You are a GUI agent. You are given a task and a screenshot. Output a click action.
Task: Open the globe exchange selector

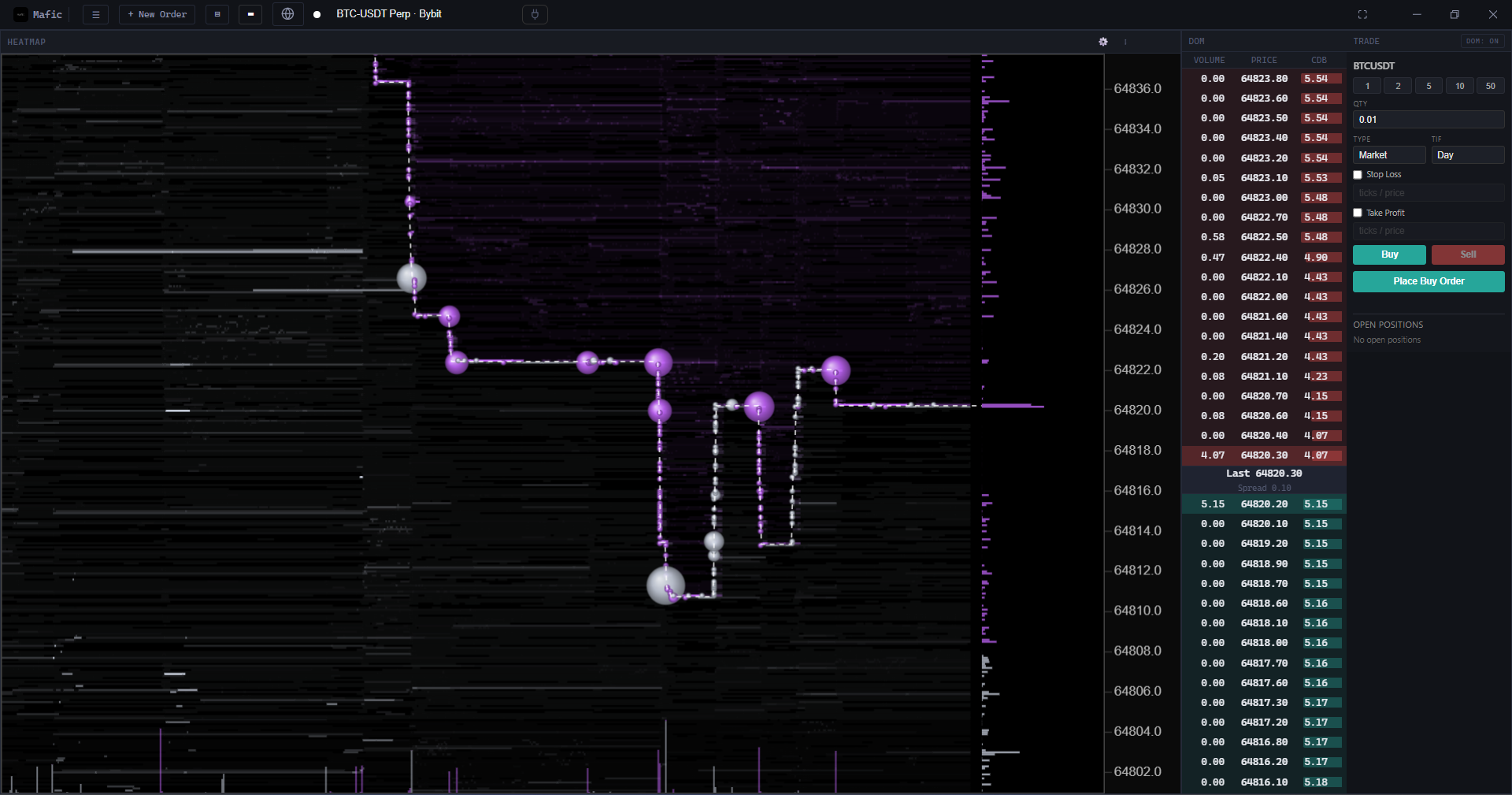pyautogui.click(x=287, y=14)
